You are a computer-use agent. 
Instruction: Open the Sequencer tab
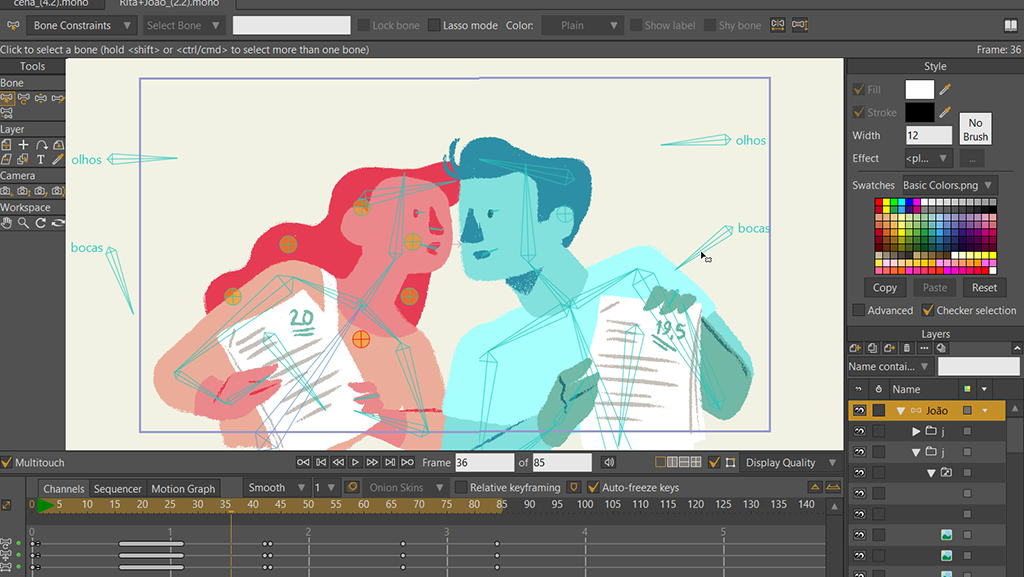[118, 489]
